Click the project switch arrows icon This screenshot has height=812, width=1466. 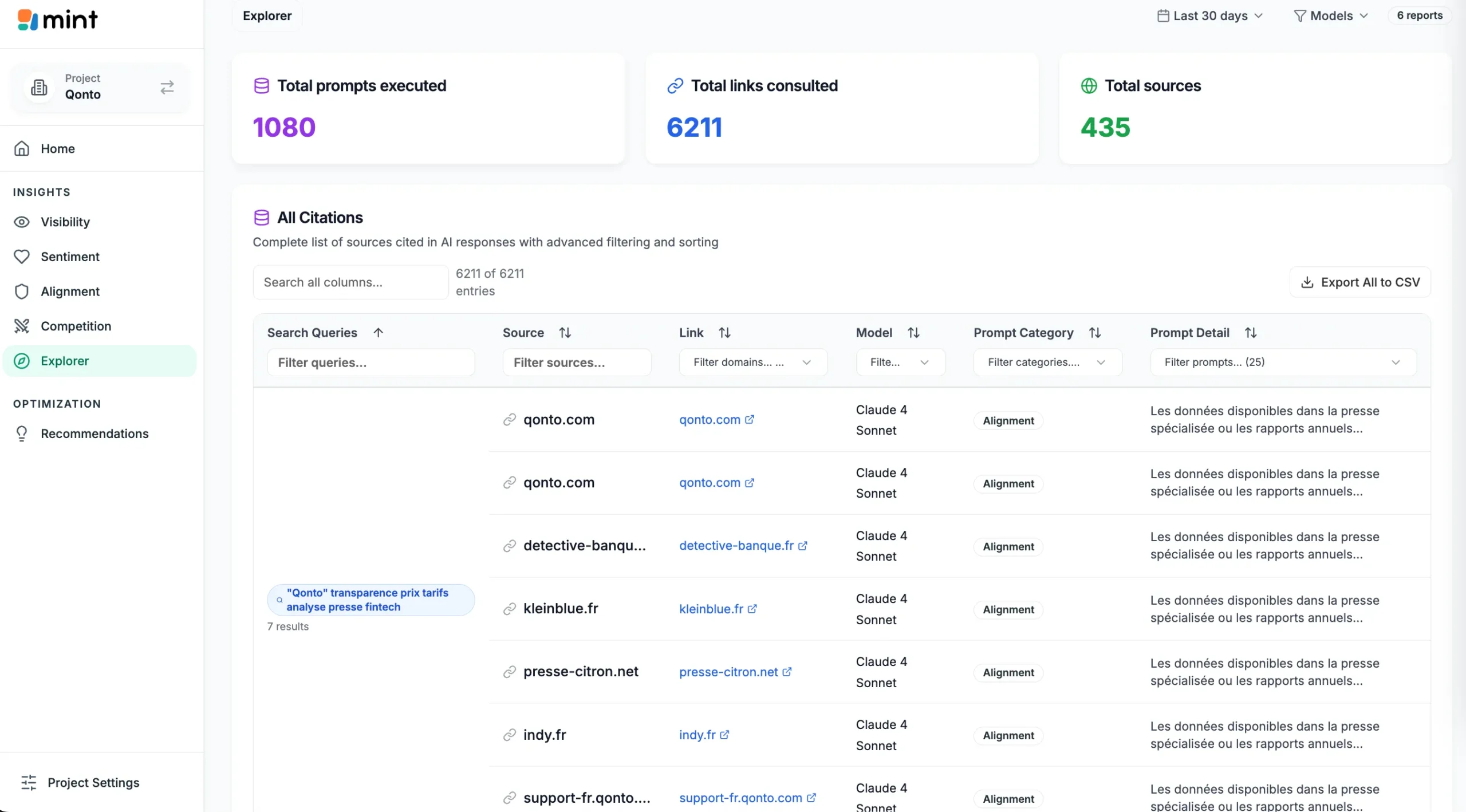pyautogui.click(x=167, y=87)
